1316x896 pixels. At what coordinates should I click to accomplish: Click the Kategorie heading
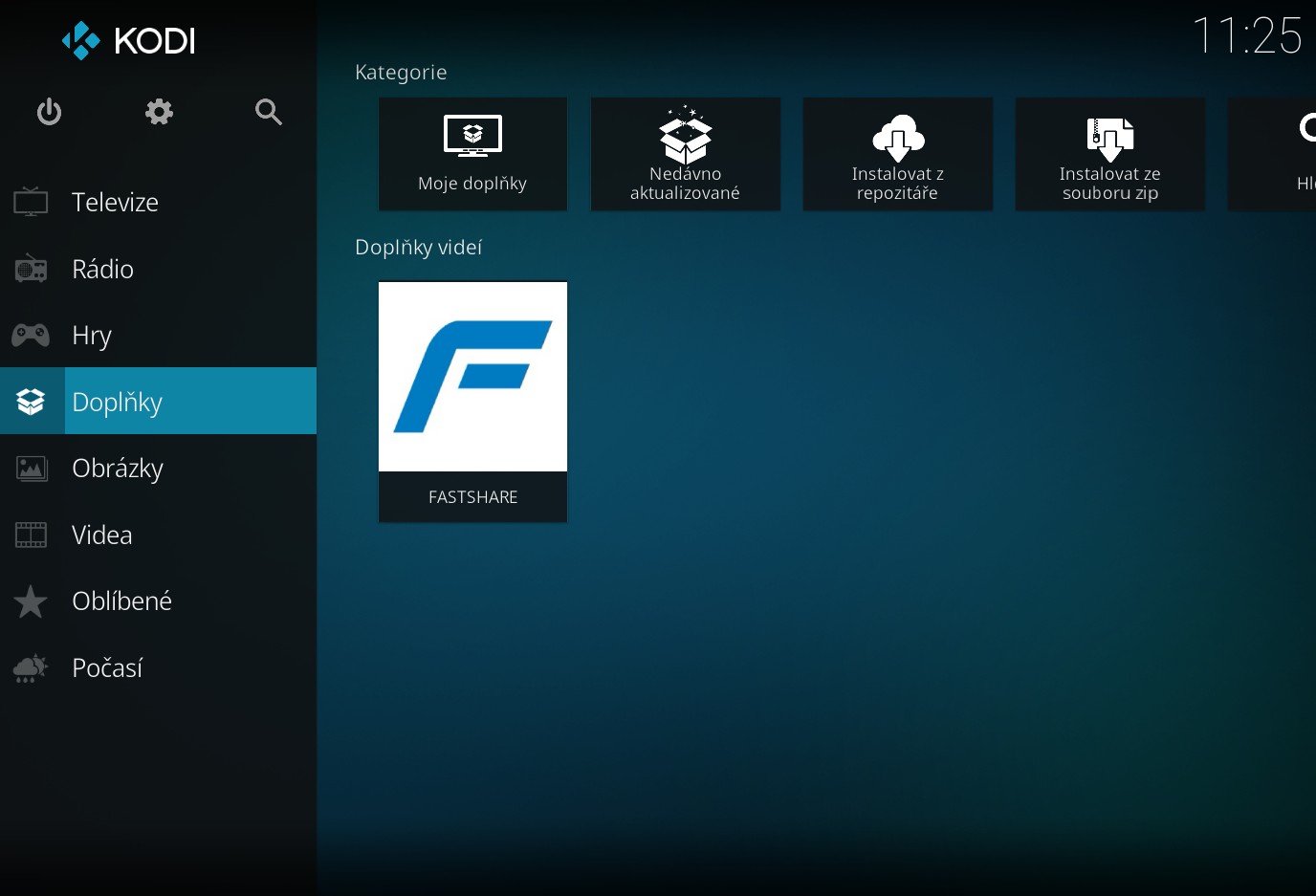tap(401, 73)
